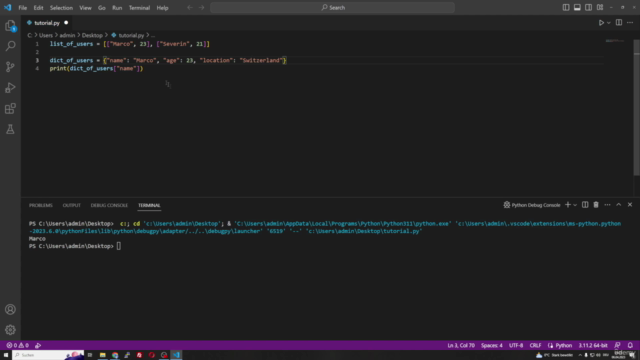
Task: Run the Python file with play button
Action: coord(601,23)
